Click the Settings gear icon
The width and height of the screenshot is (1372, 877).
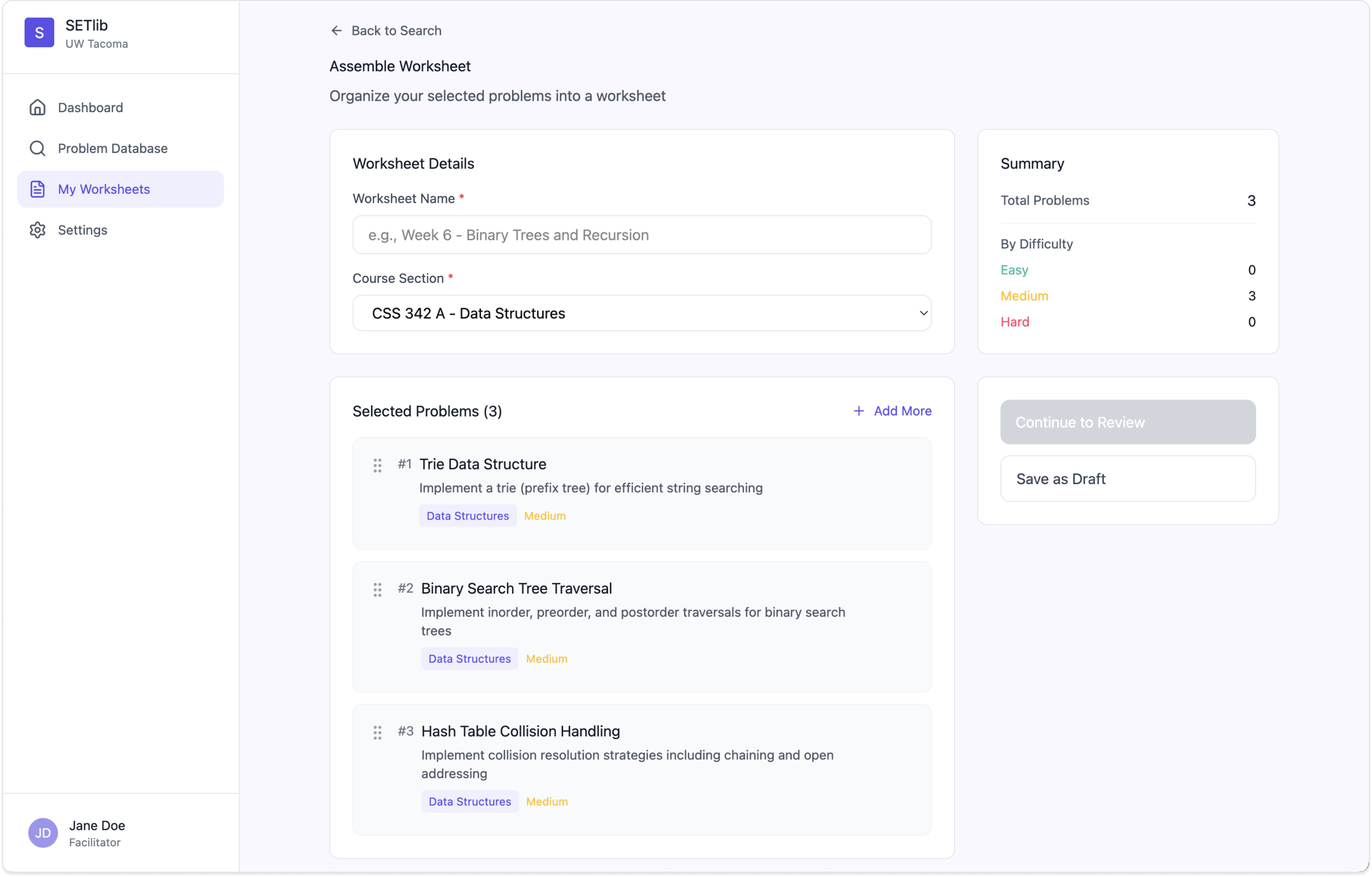(38, 230)
